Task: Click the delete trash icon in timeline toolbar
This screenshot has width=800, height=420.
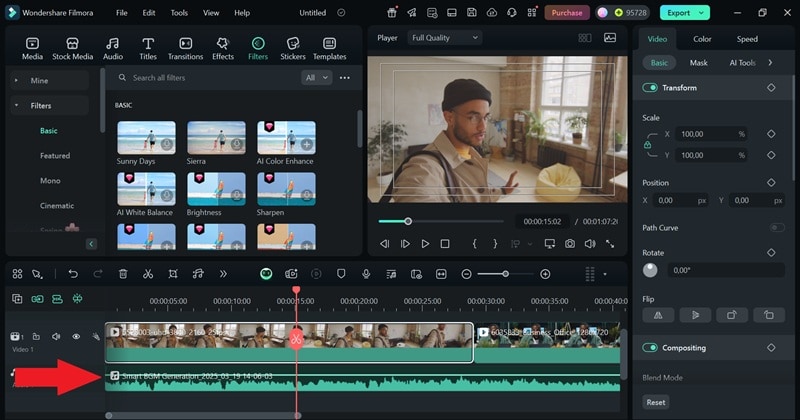Action: 123,274
